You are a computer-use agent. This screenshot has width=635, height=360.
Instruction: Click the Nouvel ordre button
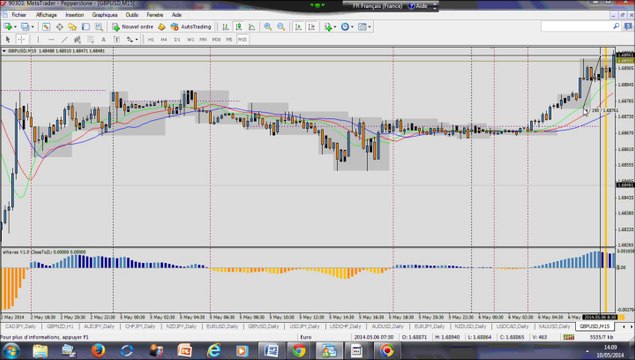tap(133, 27)
